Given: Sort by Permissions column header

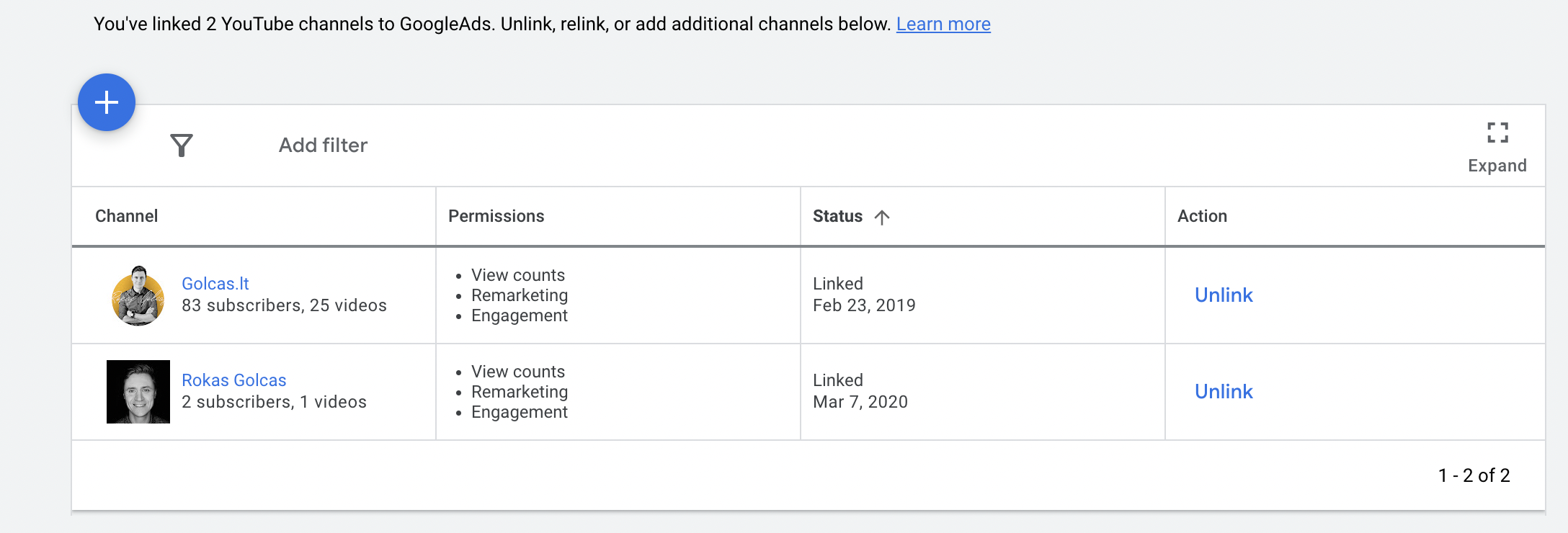Looking at the screenshot, I should [x=496, y=216].
